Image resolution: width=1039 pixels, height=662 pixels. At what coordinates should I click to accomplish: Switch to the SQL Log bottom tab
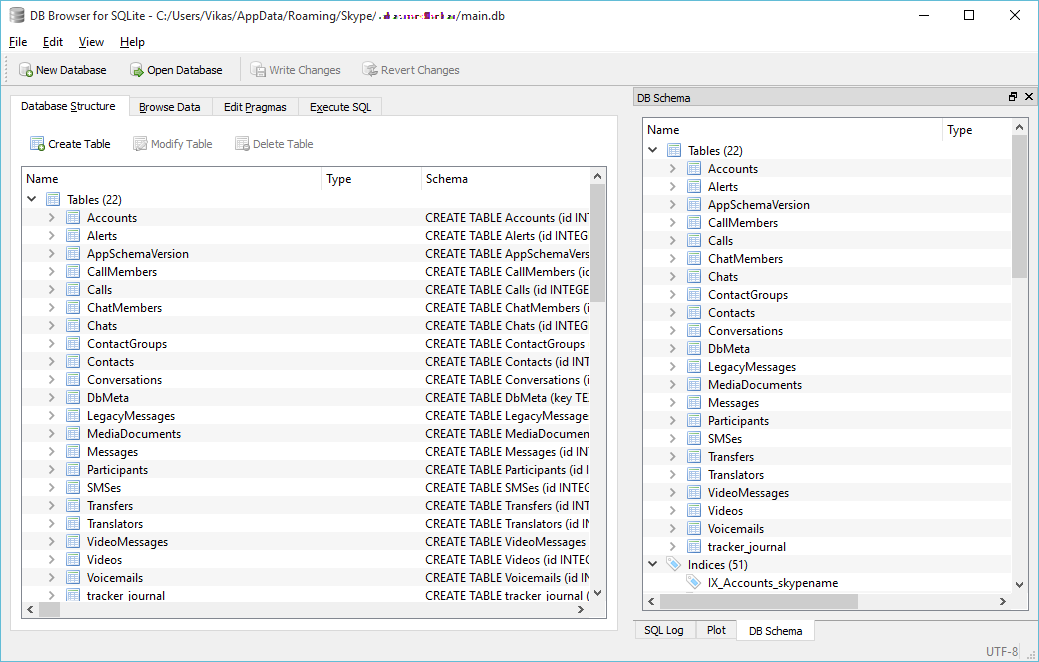pos(664,630)
